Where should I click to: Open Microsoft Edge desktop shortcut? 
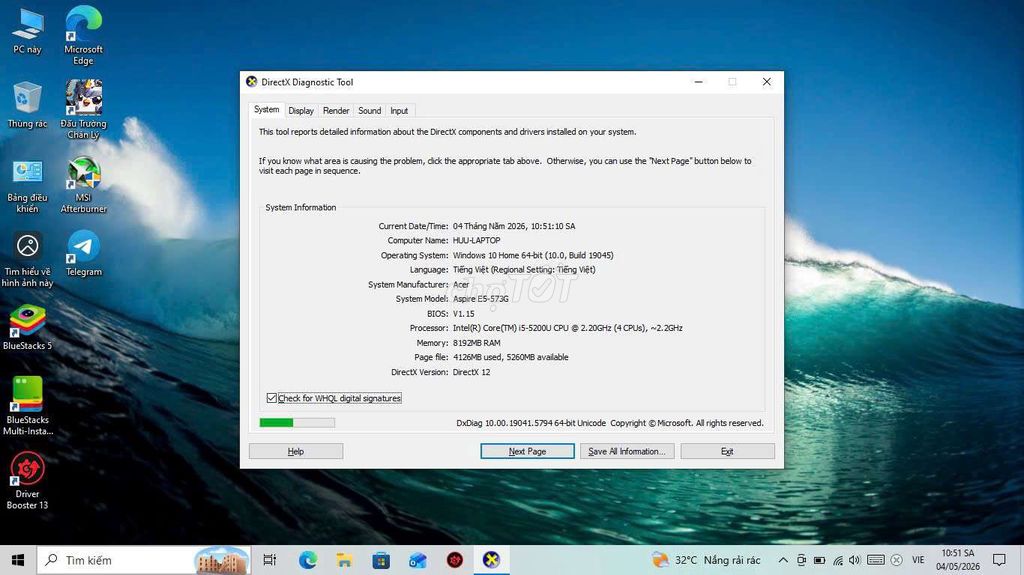tap(83, 35)
